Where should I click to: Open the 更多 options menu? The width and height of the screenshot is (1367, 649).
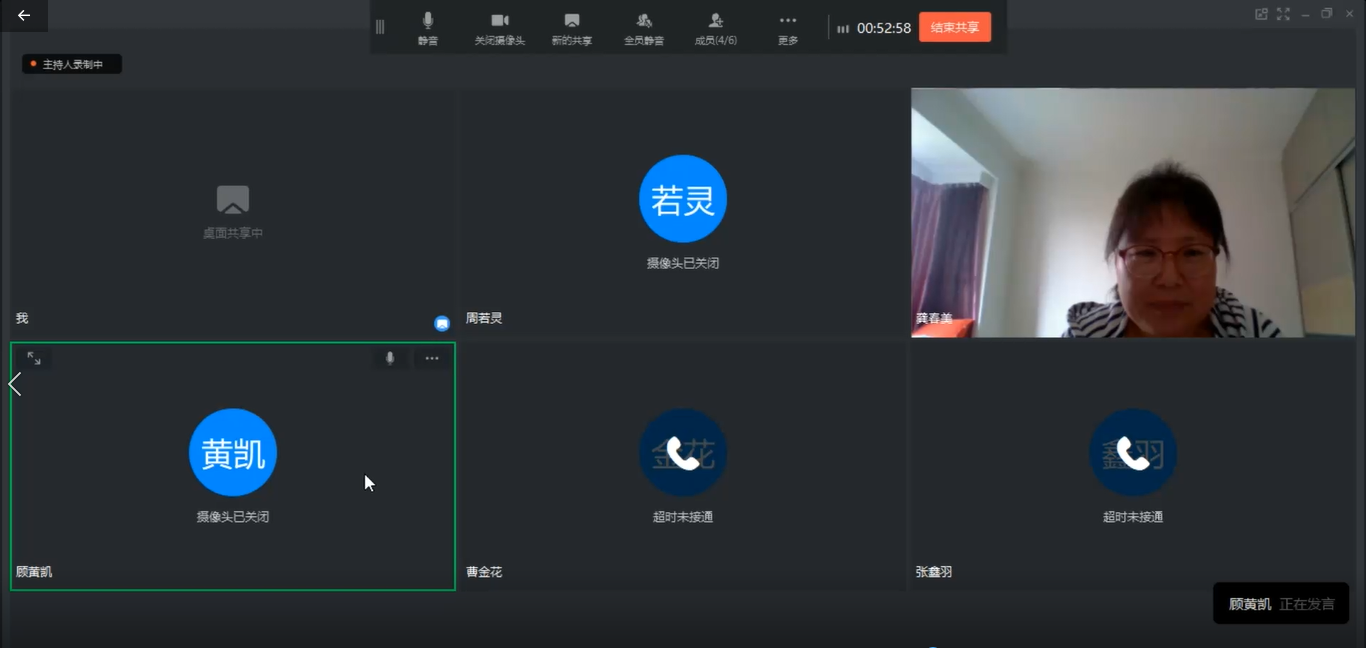788,27
